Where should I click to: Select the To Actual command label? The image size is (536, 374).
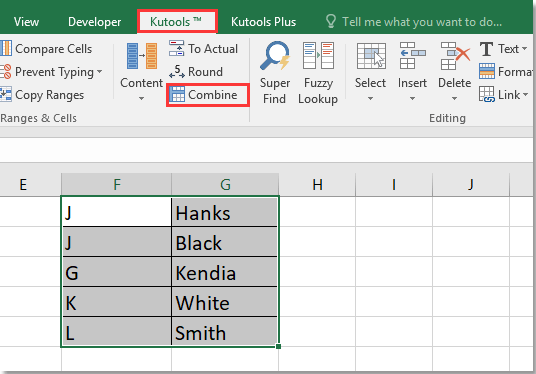[213, 49]
